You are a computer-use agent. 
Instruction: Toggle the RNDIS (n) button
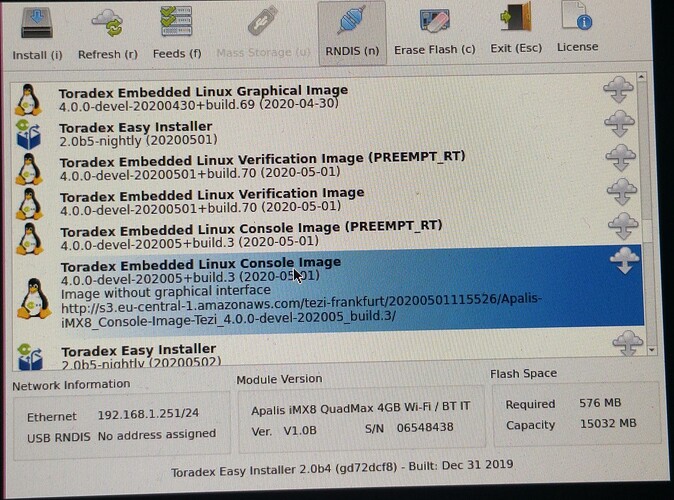tap(352, 33)
